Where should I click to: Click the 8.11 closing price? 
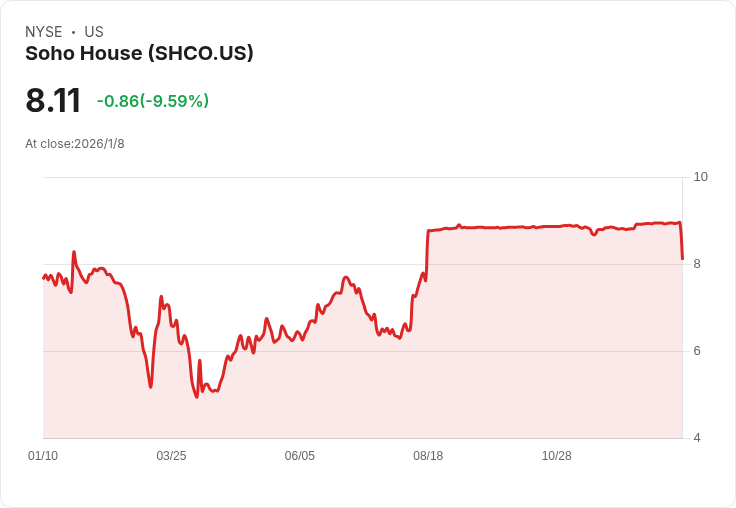click(53, 101)
